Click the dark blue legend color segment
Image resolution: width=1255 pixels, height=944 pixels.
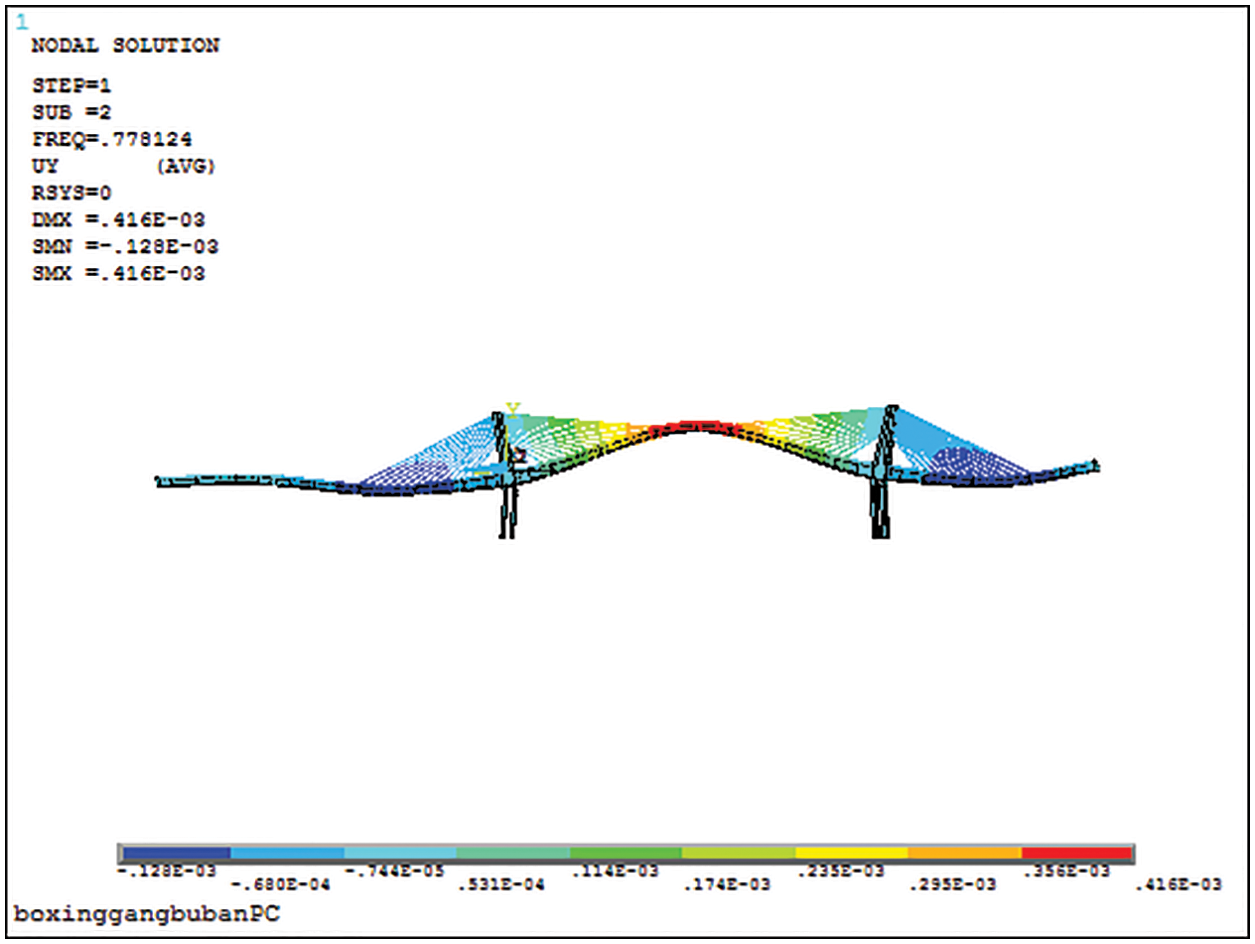pyautogui.click(x=175, y=852)
